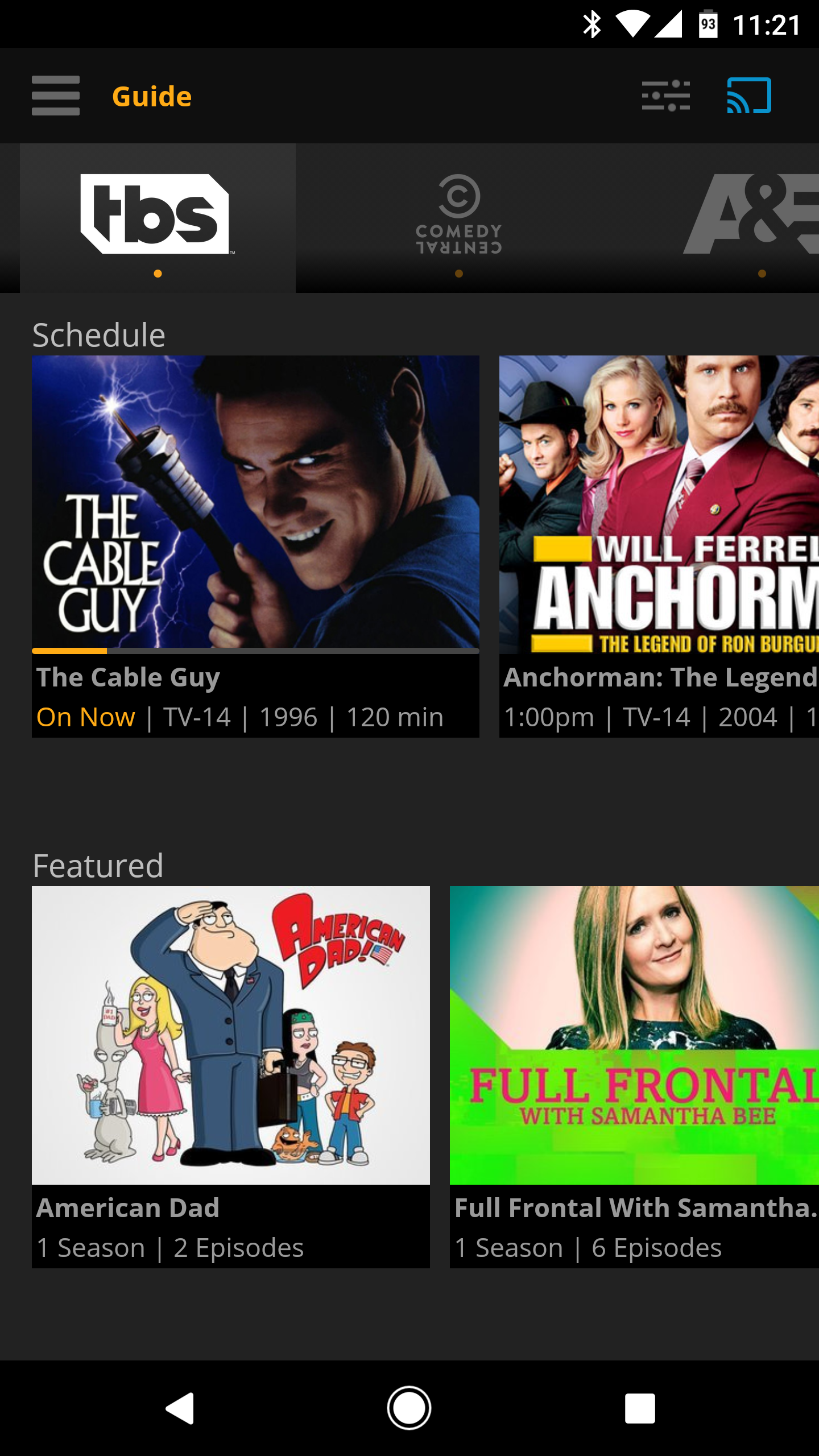Tap The Cable Guy title text
Image resolution: width=819 pixels, height=1456 pixels.
coord(128,677)
